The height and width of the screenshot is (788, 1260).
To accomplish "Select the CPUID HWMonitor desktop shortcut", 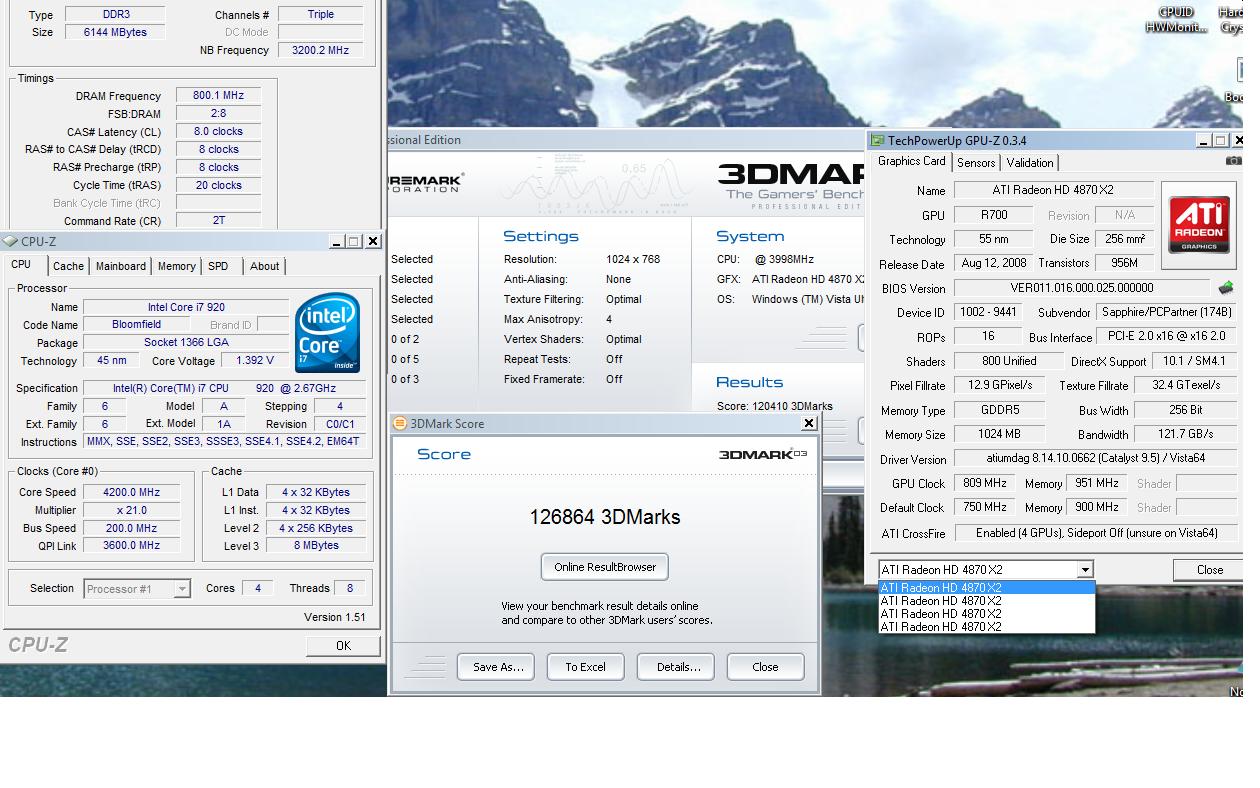I will 1176,19.
